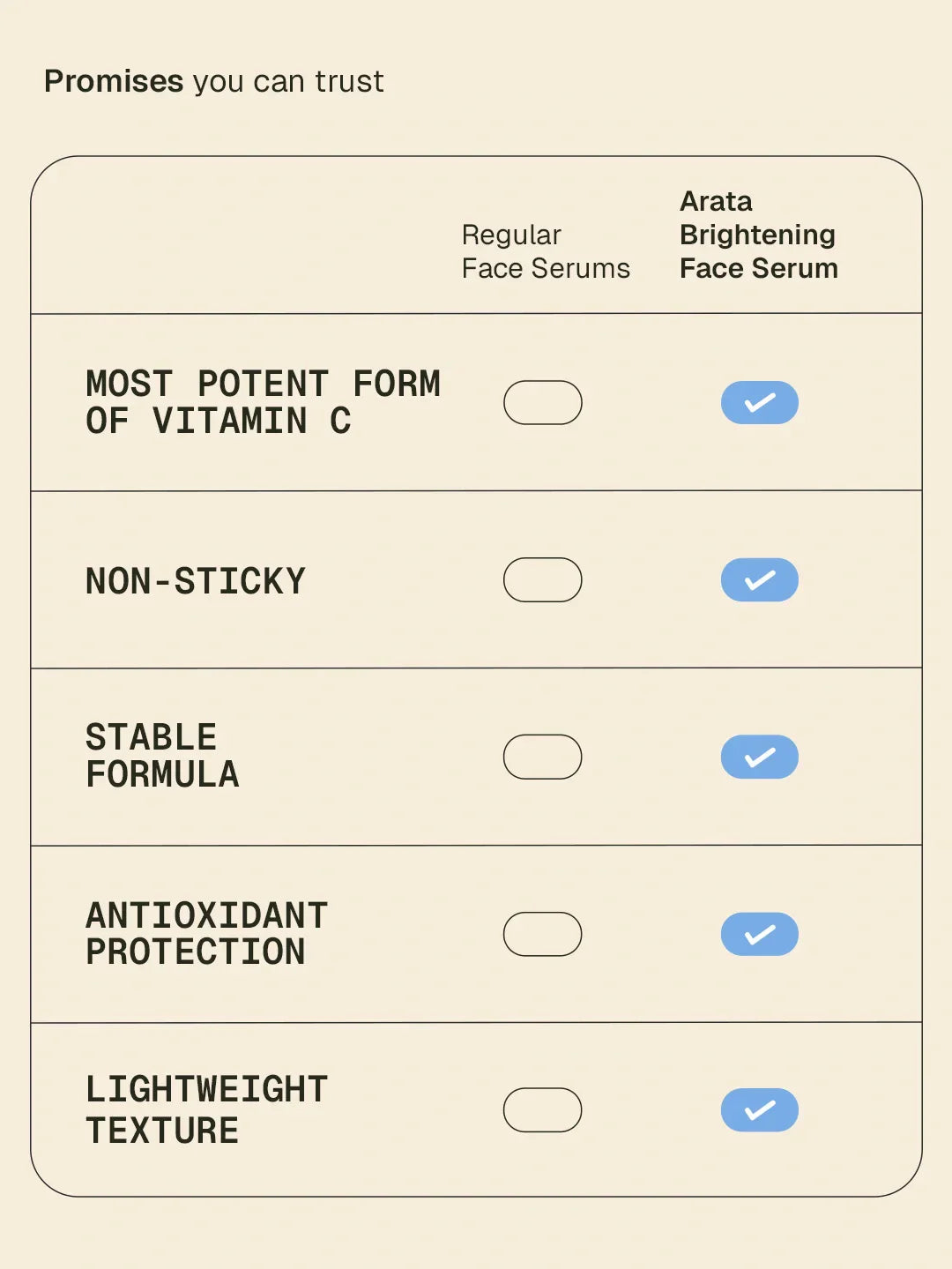
Task: Click the blue checkmark for Lightweight Texture
Action: coord(760,1110)
